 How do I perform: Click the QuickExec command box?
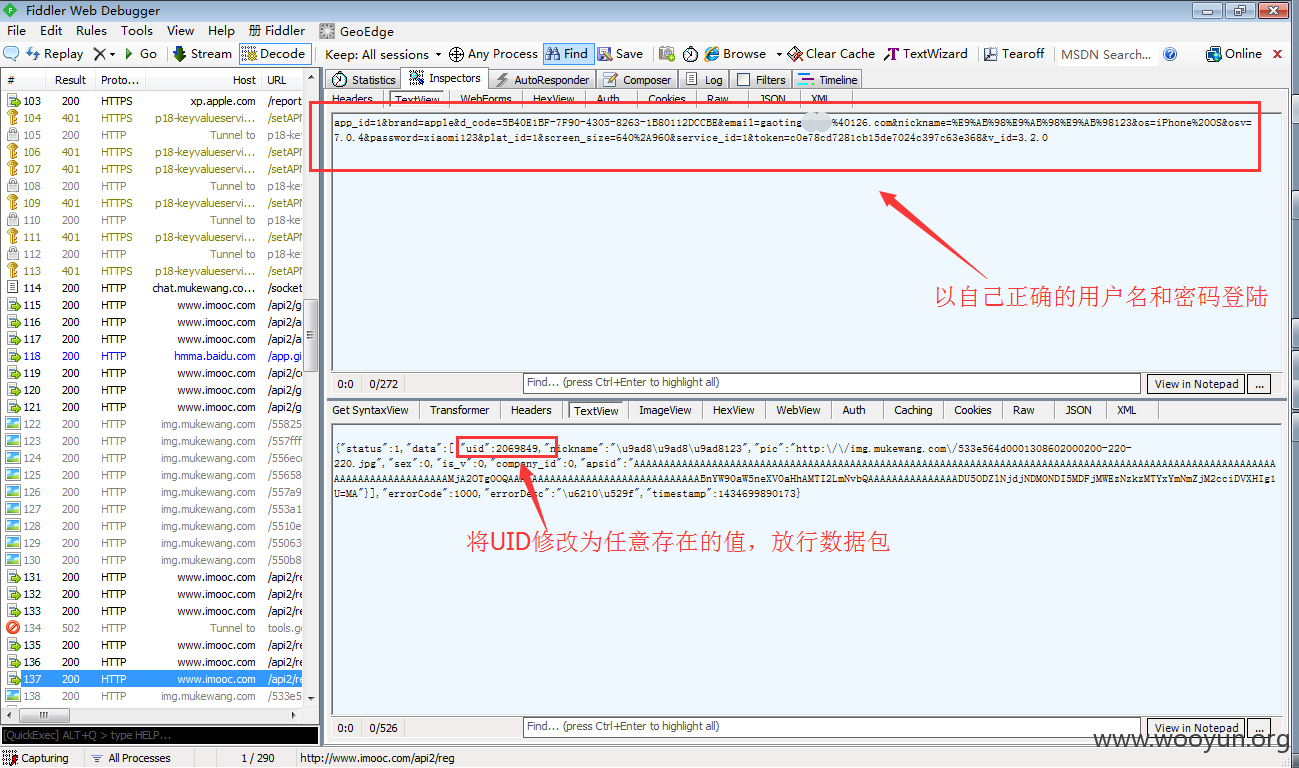coord(160,736)
